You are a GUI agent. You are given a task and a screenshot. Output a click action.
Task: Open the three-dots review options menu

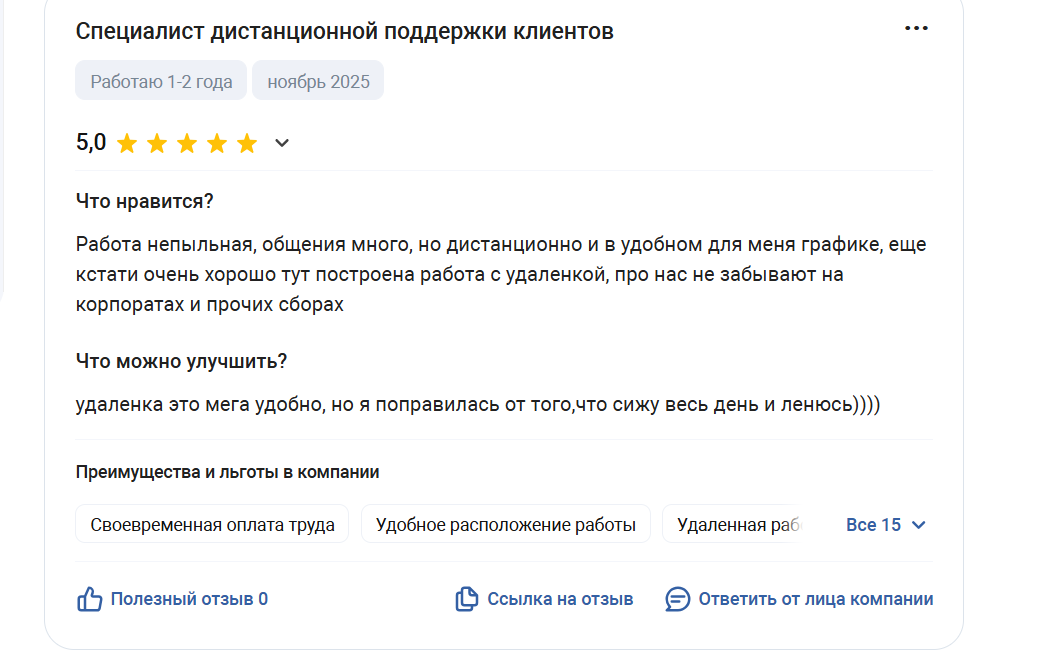tap(916, 29)
